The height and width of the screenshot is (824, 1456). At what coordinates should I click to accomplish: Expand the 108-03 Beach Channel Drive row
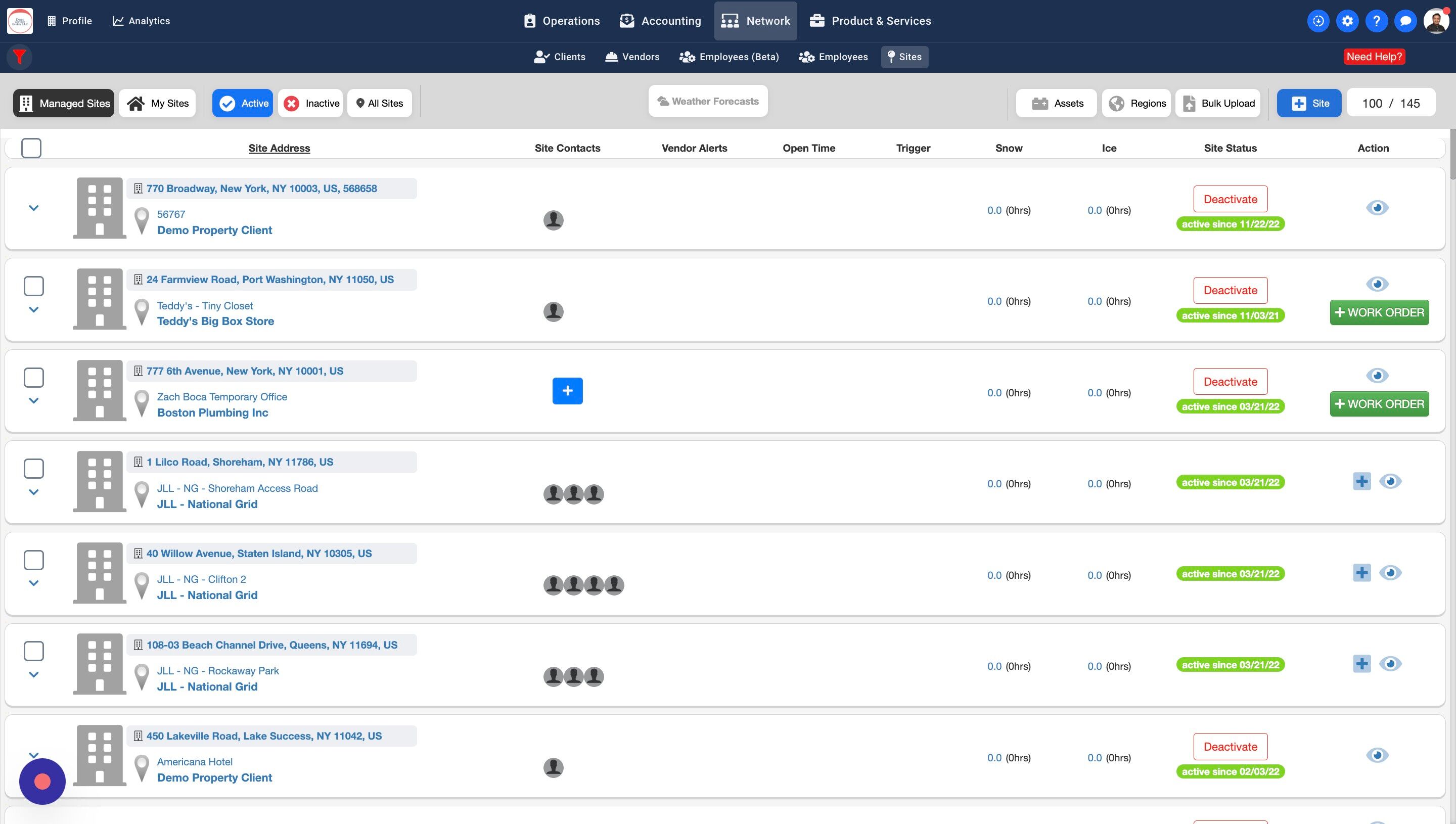pyautogui.click(x=34, y=674)
